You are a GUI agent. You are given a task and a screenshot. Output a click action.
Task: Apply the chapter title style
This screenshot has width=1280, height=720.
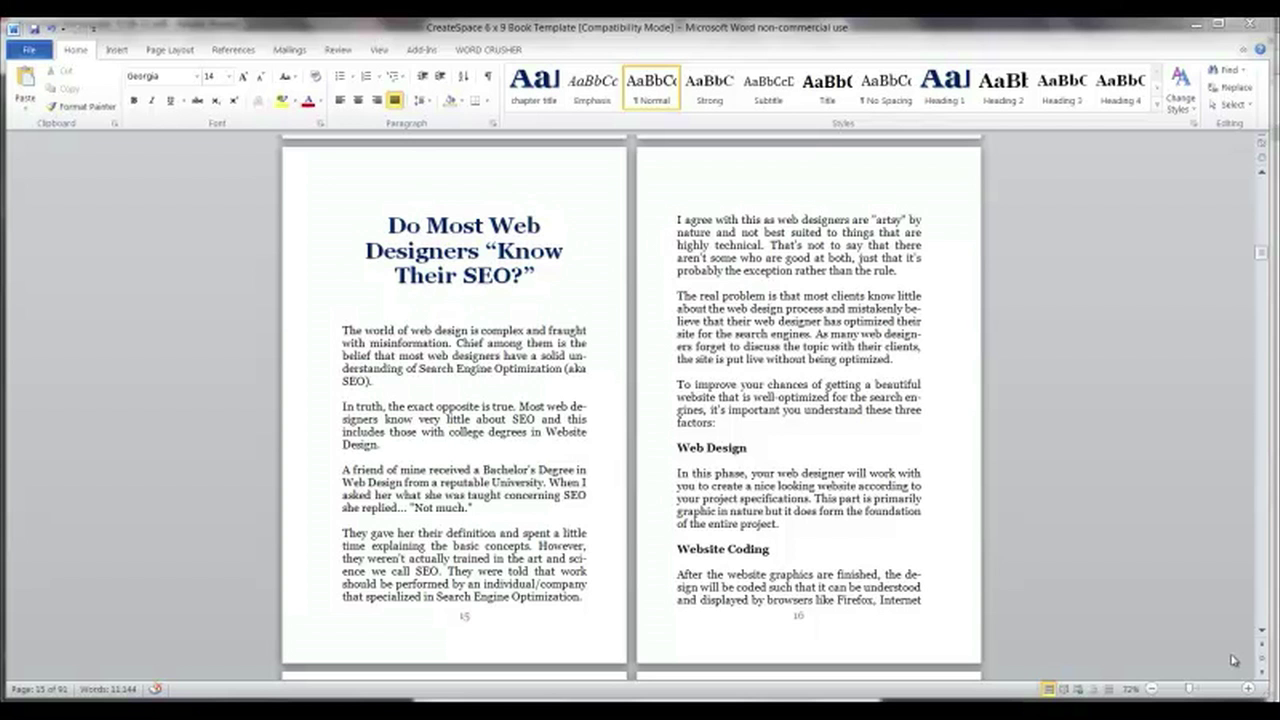(534, 86)
